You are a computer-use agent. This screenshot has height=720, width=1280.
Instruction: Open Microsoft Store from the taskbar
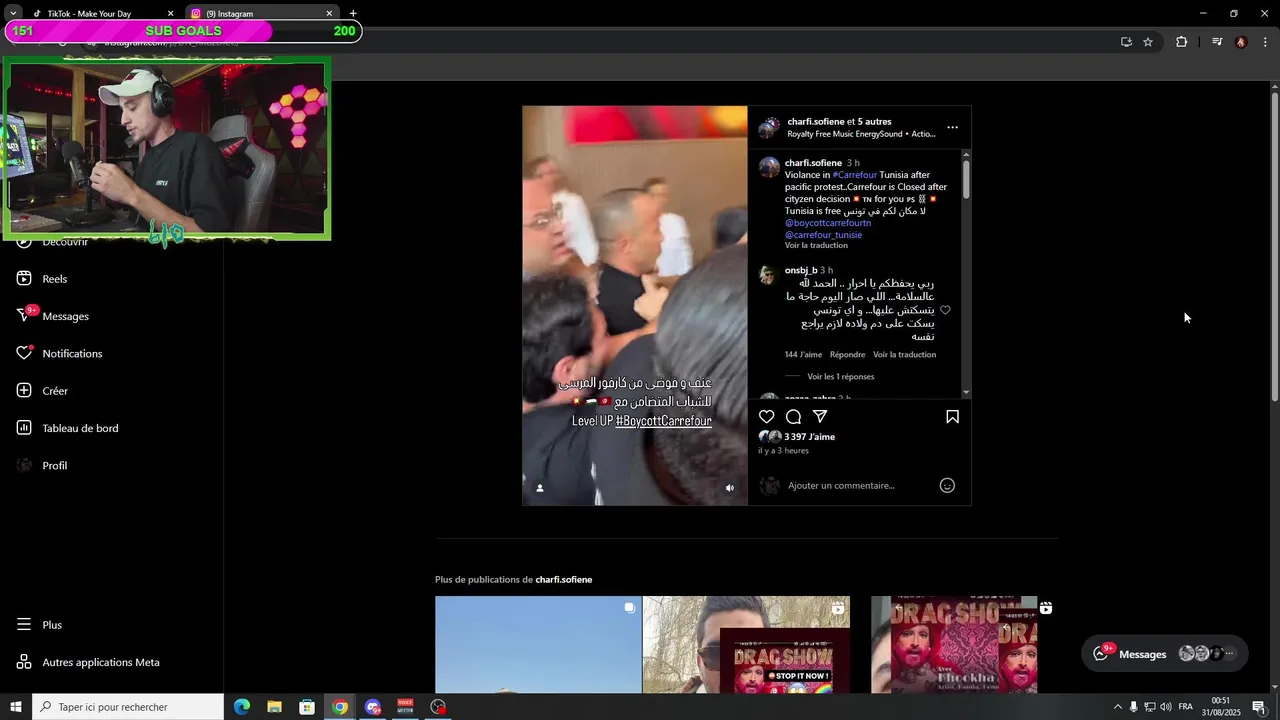pos(307,707)
